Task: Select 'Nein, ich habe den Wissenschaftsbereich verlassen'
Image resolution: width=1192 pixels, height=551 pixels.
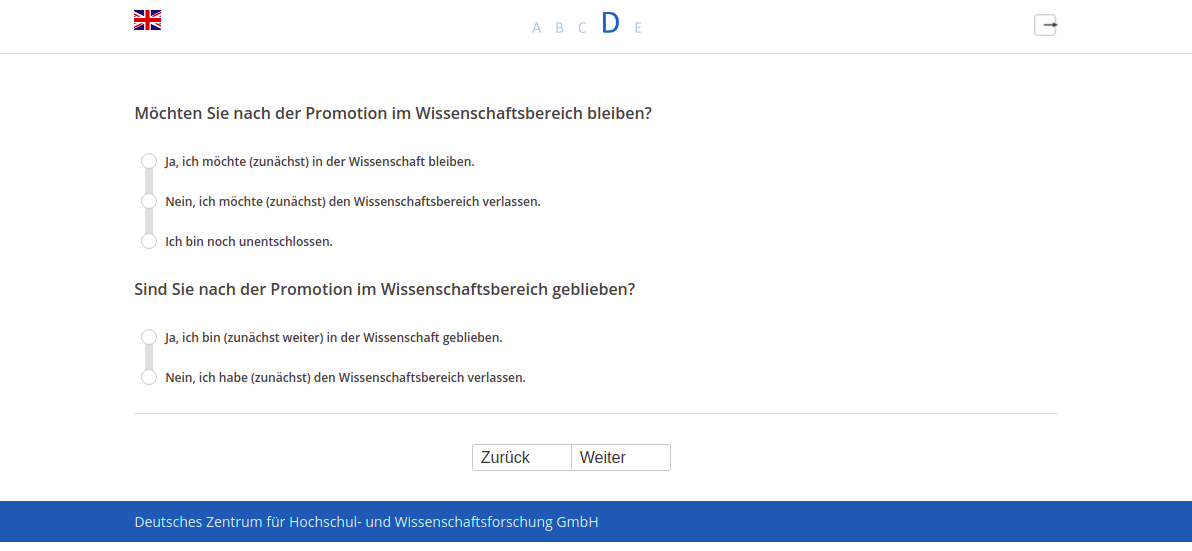Action: pos(149,377)
